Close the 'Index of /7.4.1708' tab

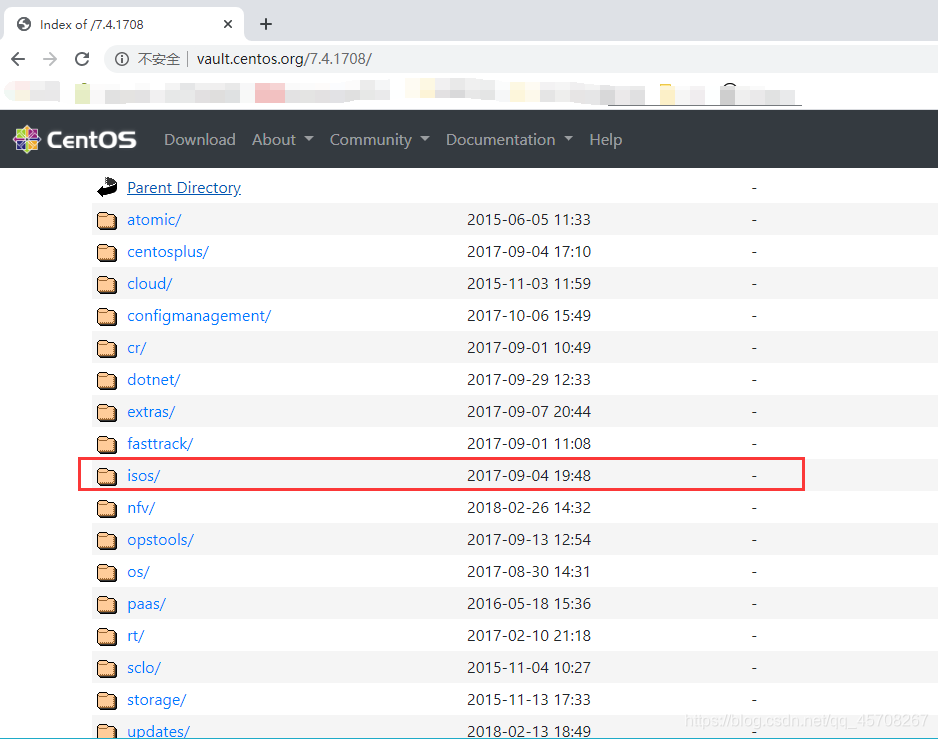pos(228,24)
